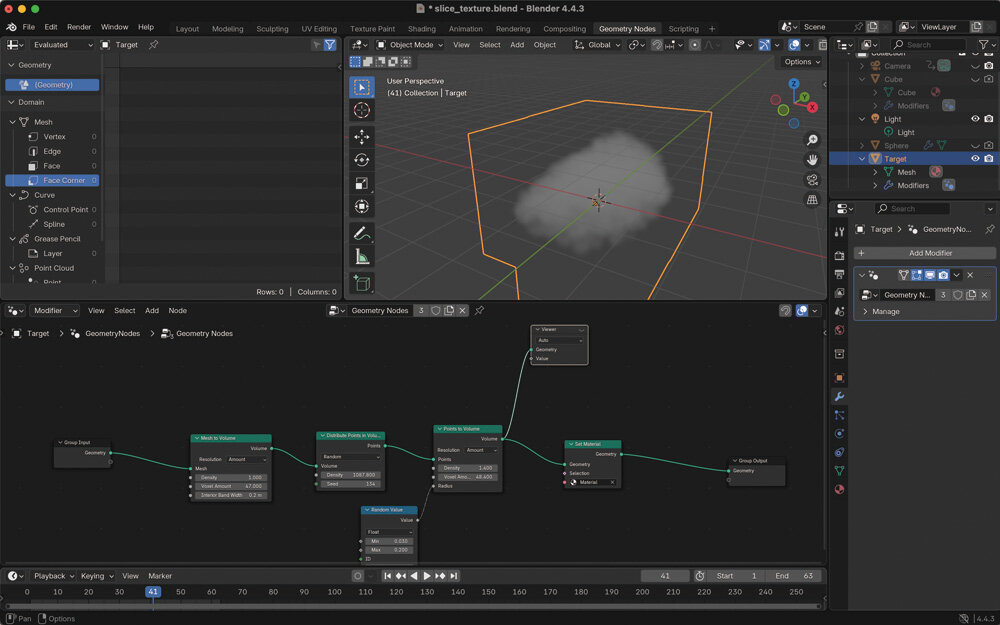Viewport: 1000px width, 625px height.
Task: Switch to the Shading workspace tab
Action: pyautogui.click(x=421, y=29)
